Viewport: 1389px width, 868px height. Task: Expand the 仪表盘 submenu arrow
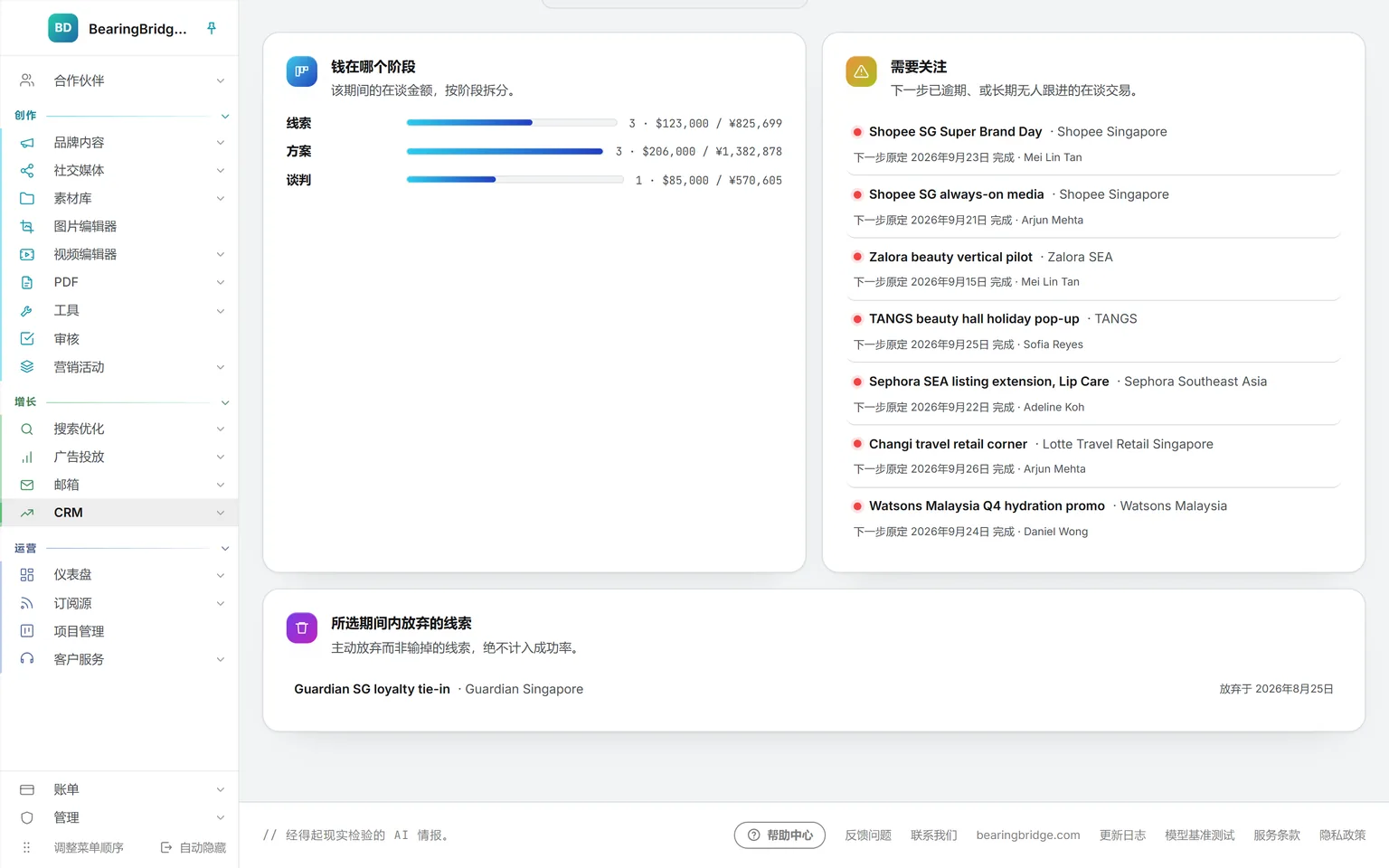pyautogui.click(x=220, y=575)
